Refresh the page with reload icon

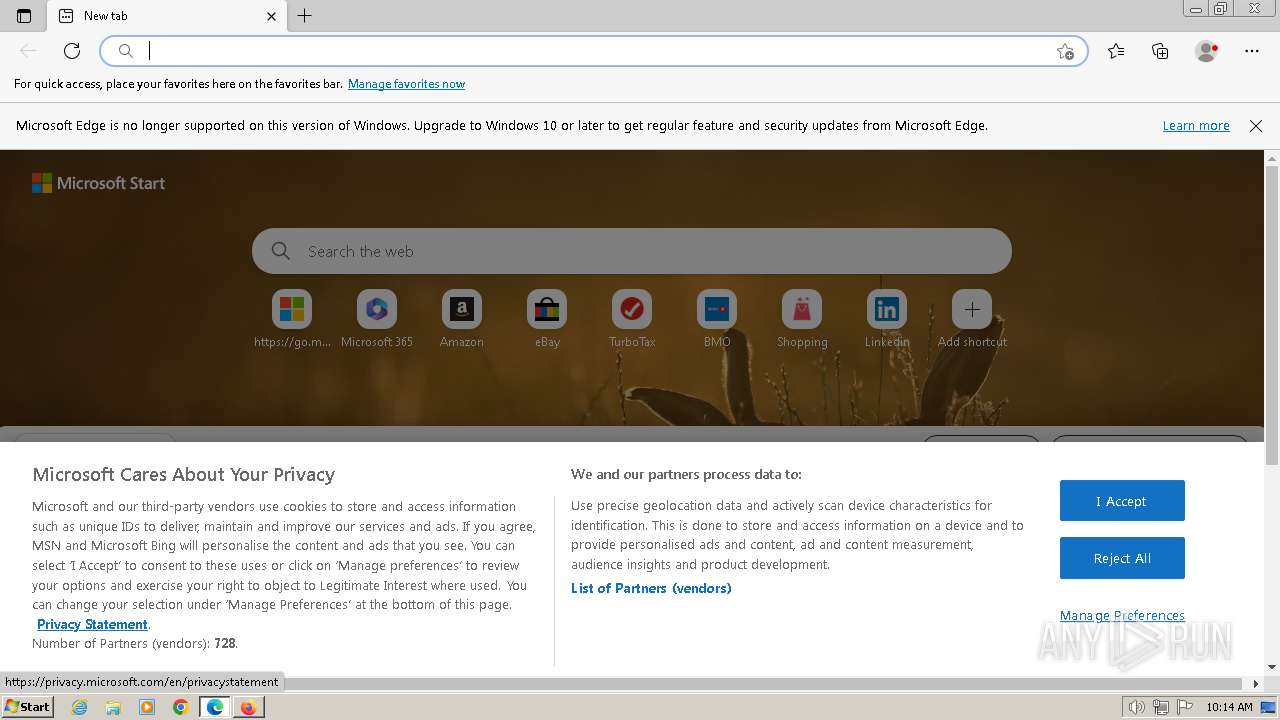tap(72, 51)
